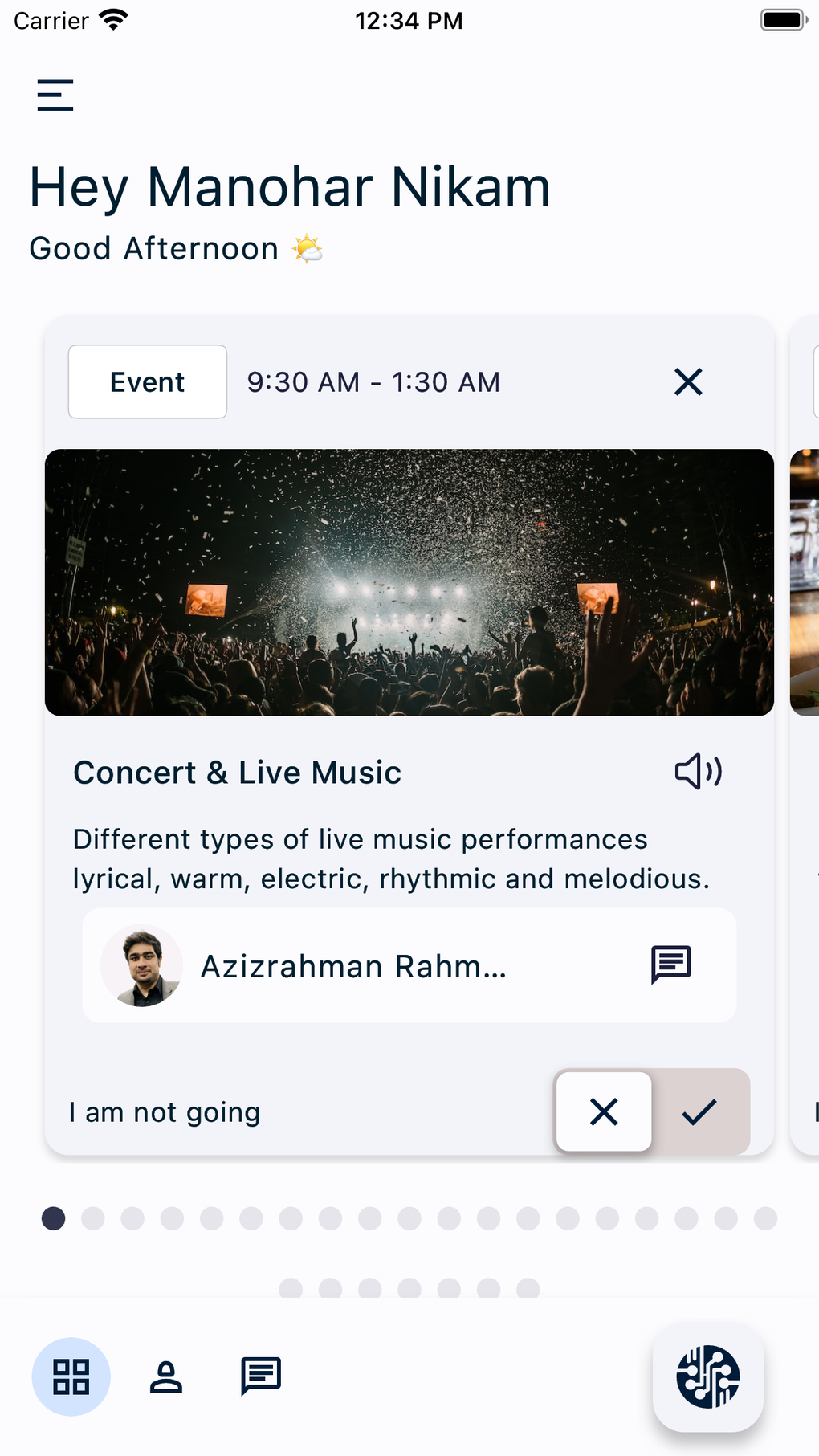This screenshot has height=1456, width=819.
Task: Jump to the second carousel page dot
Action: [93, 1218]
